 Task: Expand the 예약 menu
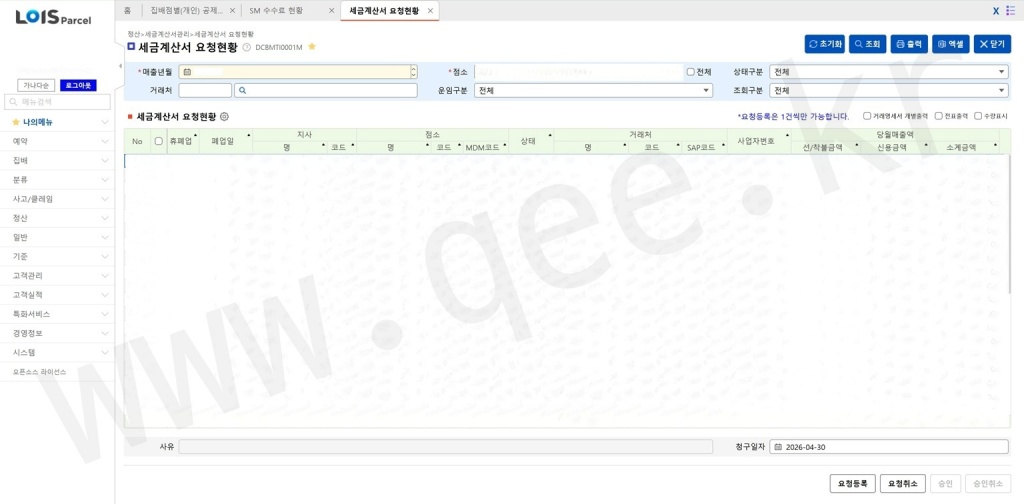point(57,141)
